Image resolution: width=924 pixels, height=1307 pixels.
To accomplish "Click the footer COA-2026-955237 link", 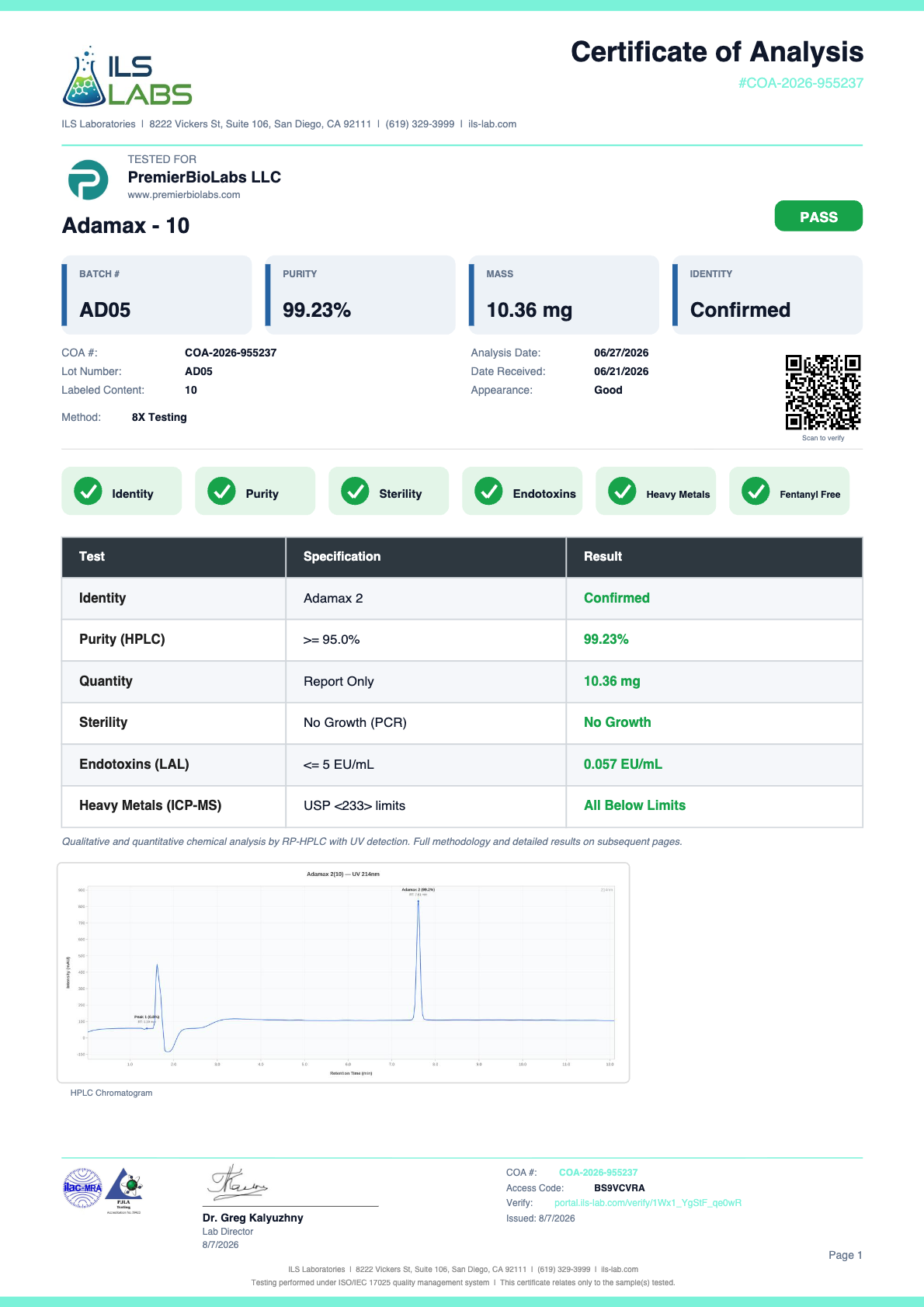I will 598,1173.
